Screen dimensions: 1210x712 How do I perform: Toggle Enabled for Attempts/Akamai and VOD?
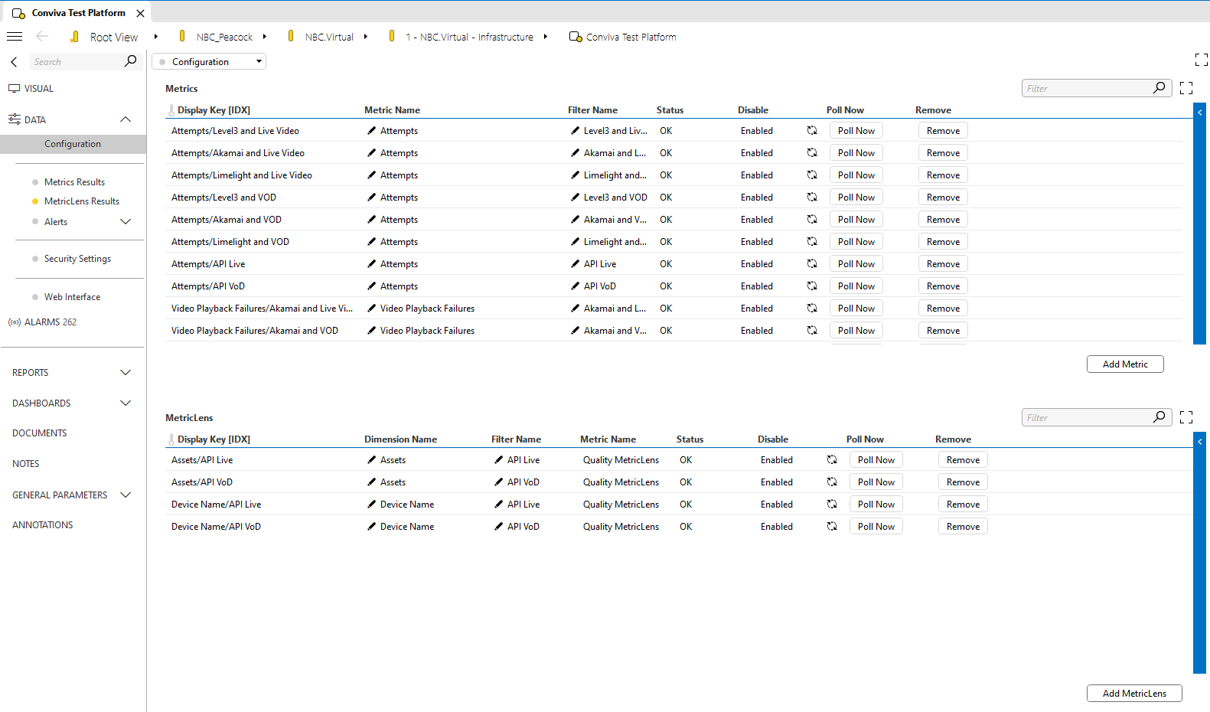click(757, 219)
